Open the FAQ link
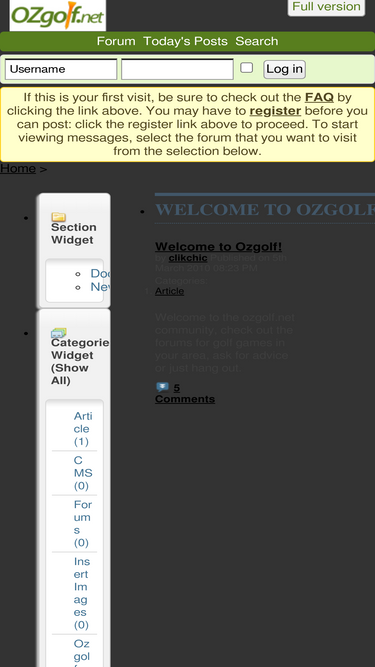 [x=319, y=97]
